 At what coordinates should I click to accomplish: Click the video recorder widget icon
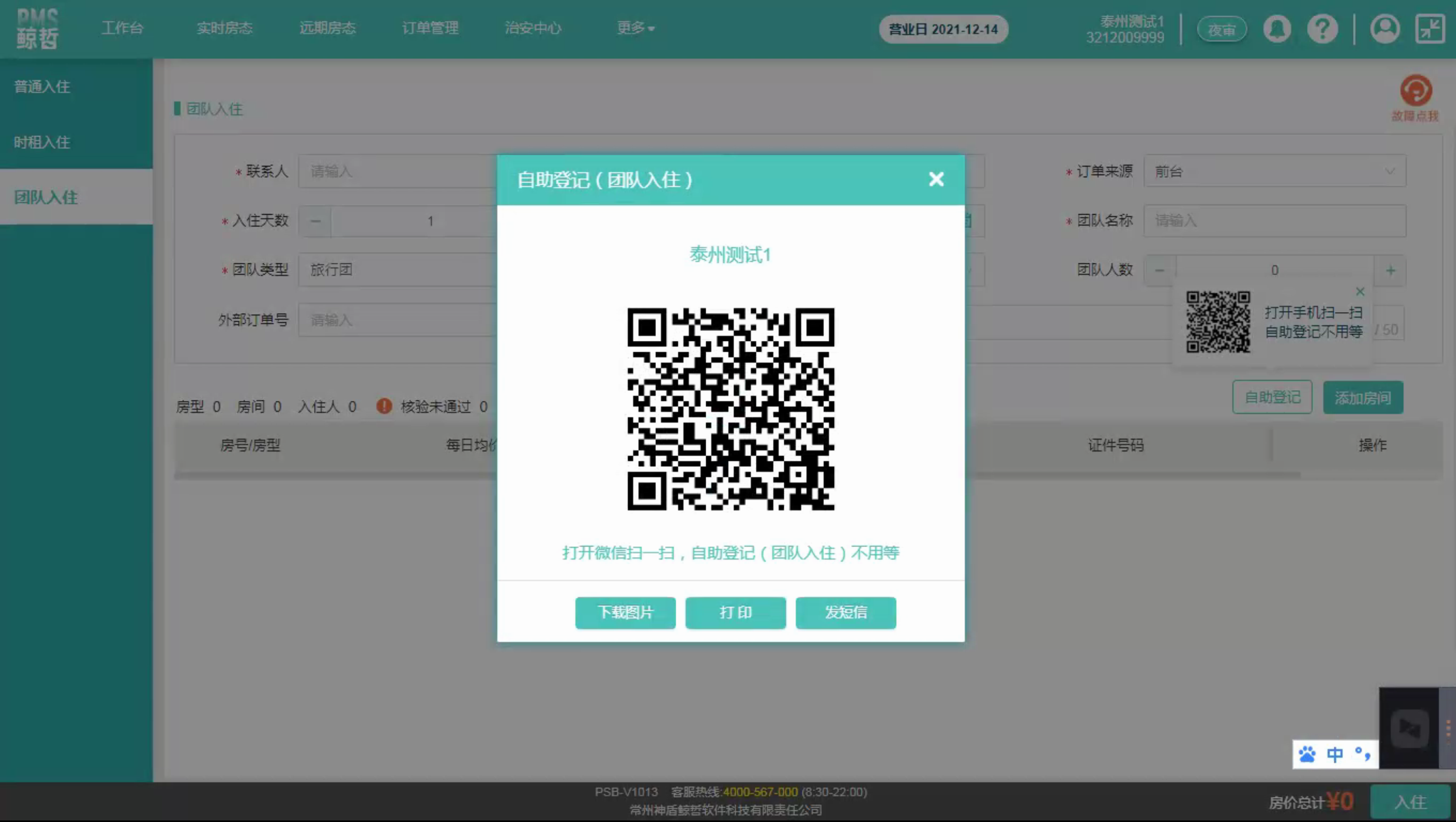pos(1409,729)
